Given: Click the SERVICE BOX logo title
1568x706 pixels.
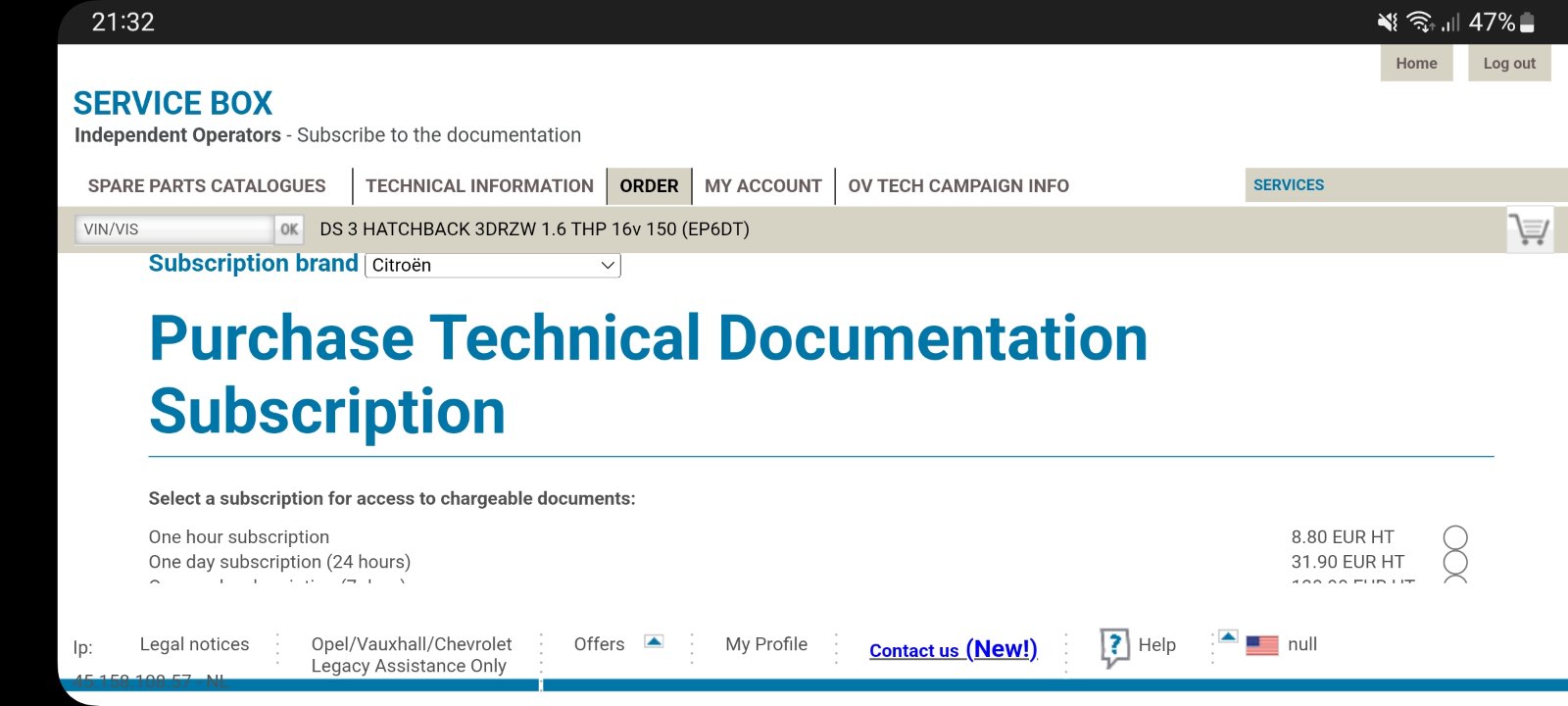Looking at the screenshot, I should (172, 103).
